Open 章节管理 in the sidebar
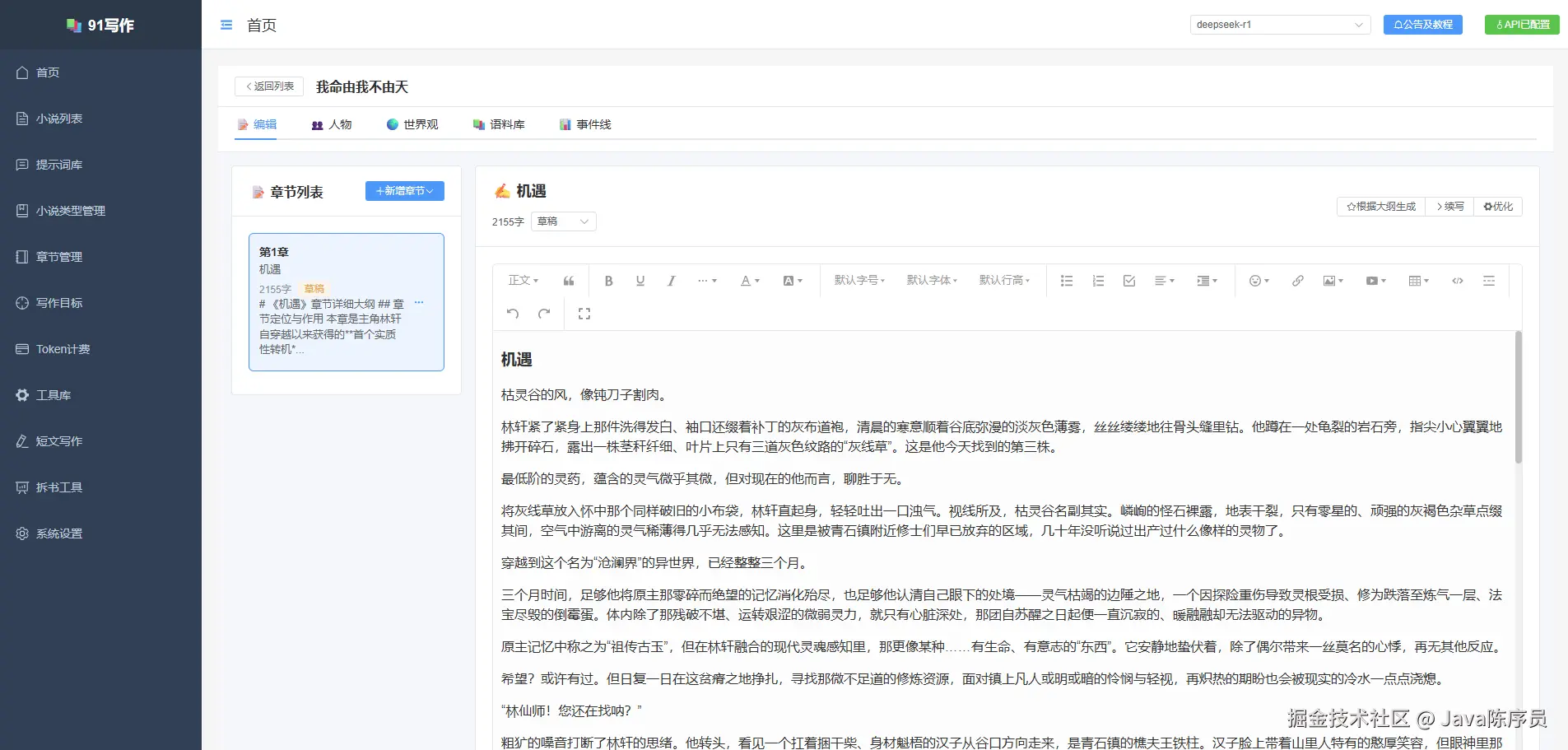This screenshot has height=750, width=1568. [100, 257]
